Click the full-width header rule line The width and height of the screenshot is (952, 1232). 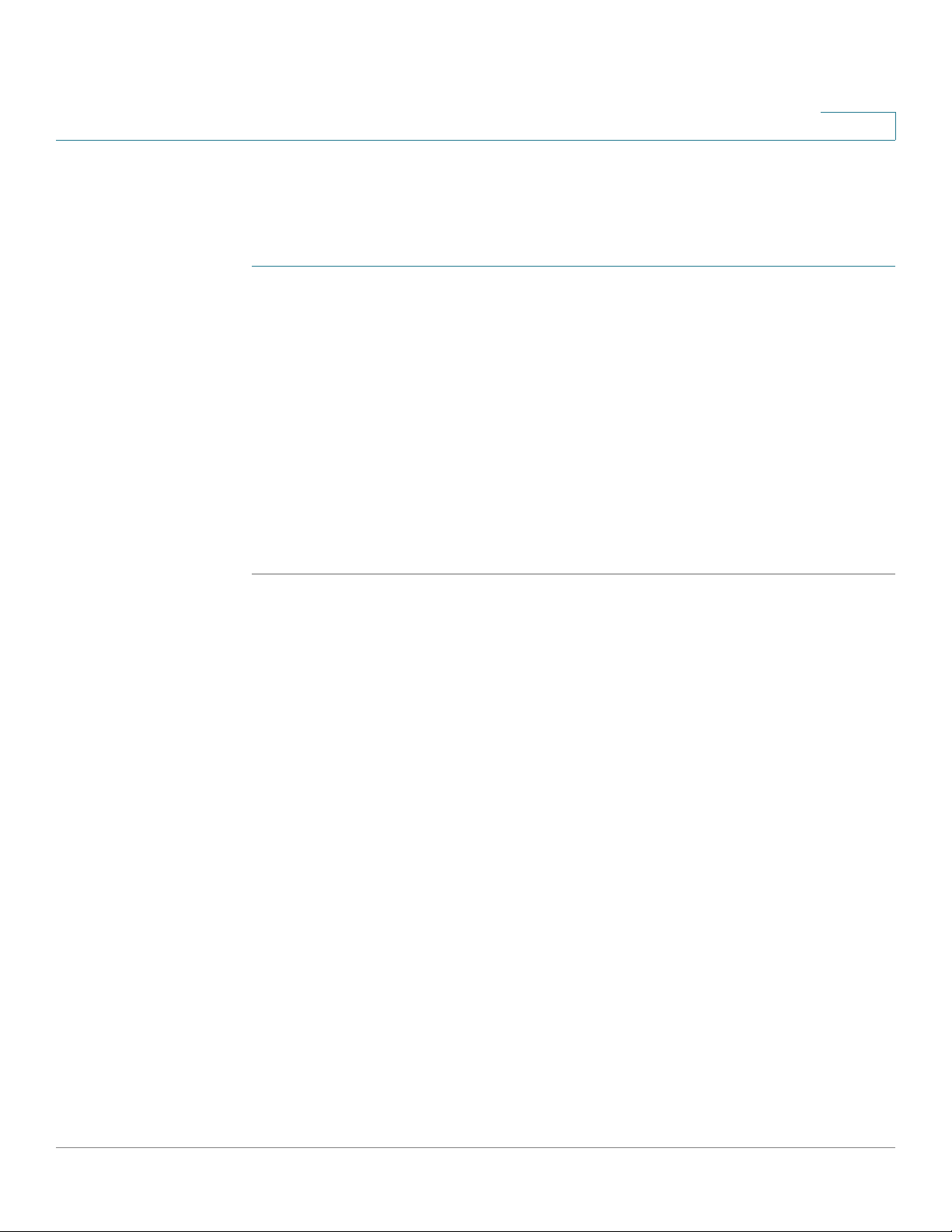476,140
